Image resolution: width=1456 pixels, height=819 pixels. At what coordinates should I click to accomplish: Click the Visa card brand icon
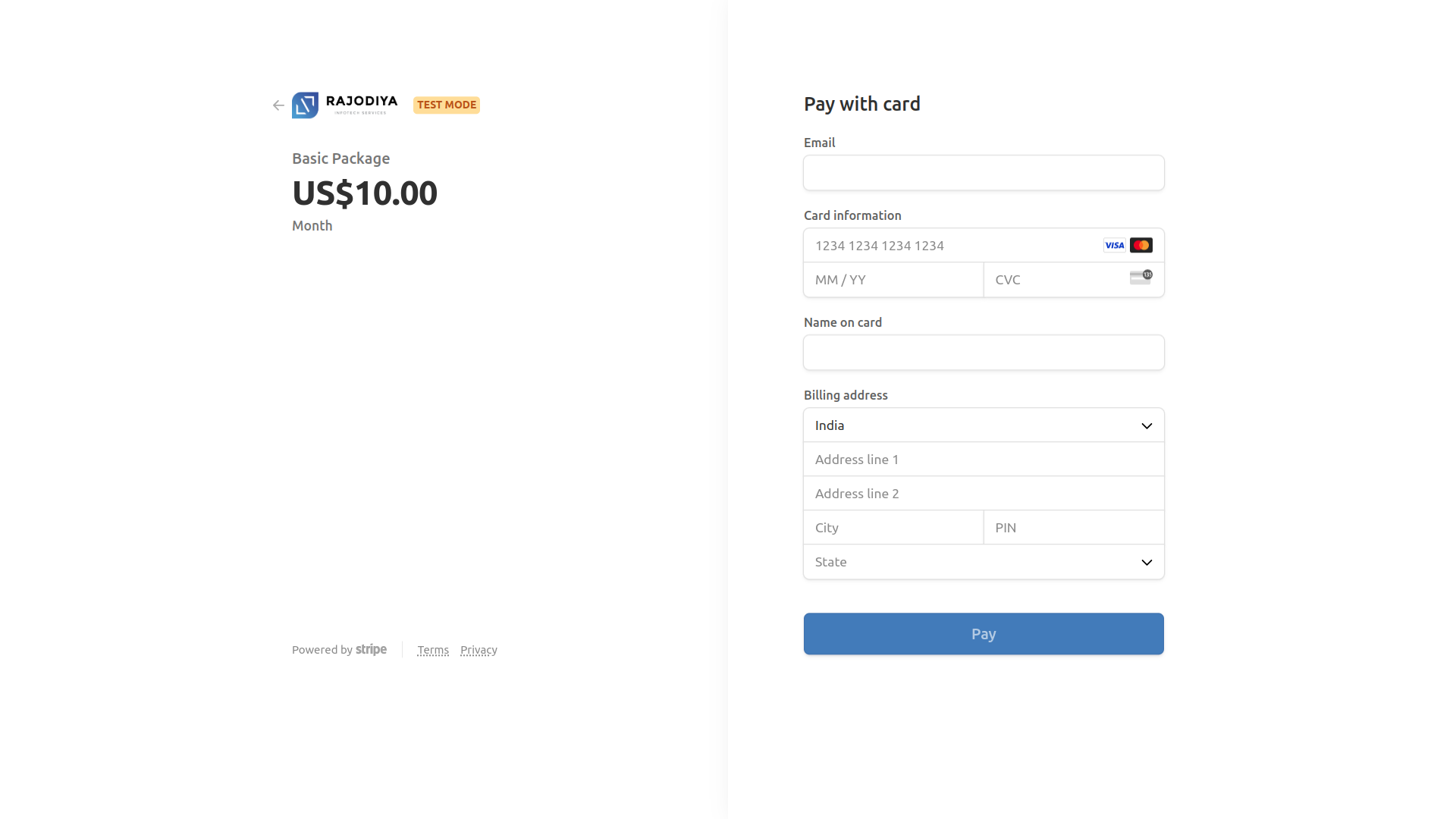coord(1114,245)
